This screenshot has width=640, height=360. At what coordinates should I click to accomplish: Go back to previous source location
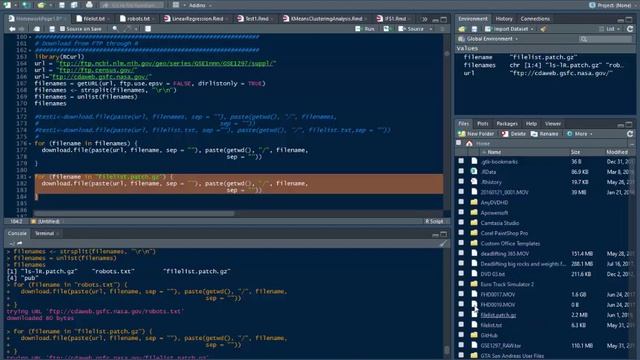pyautogui.click(x=12, y=29)
